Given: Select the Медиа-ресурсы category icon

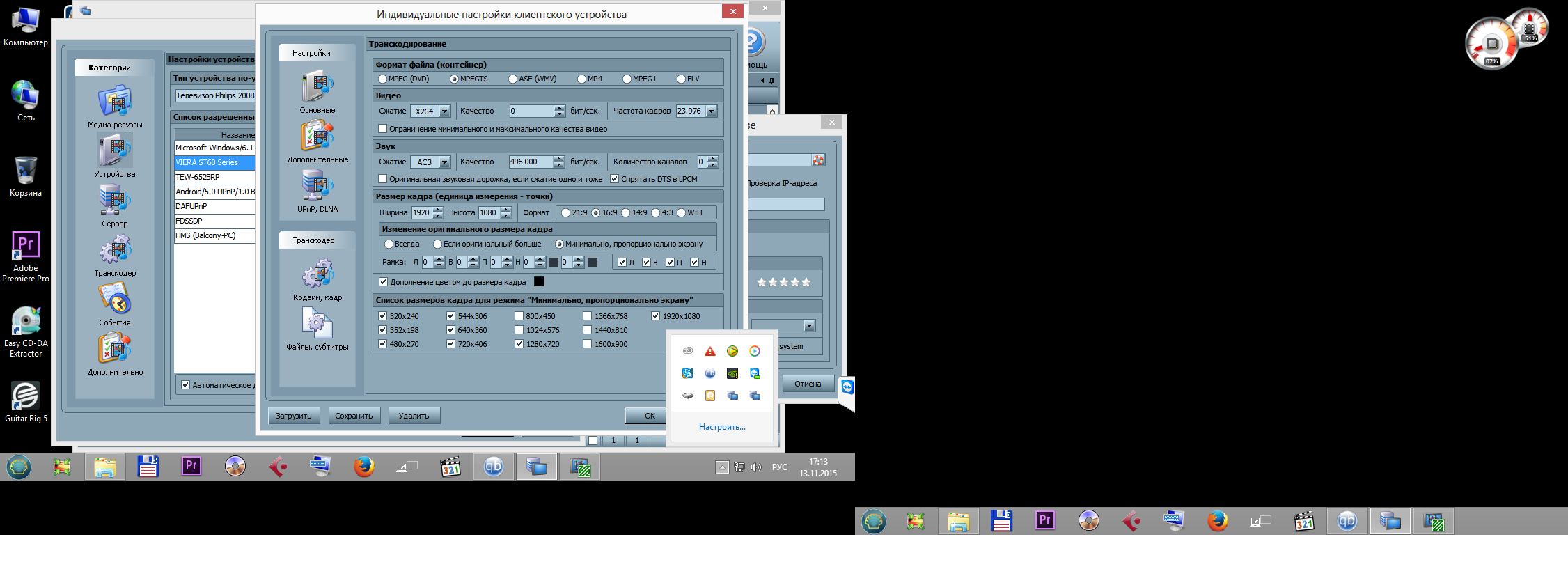Looking at the screenshot, I should (115, 102).
